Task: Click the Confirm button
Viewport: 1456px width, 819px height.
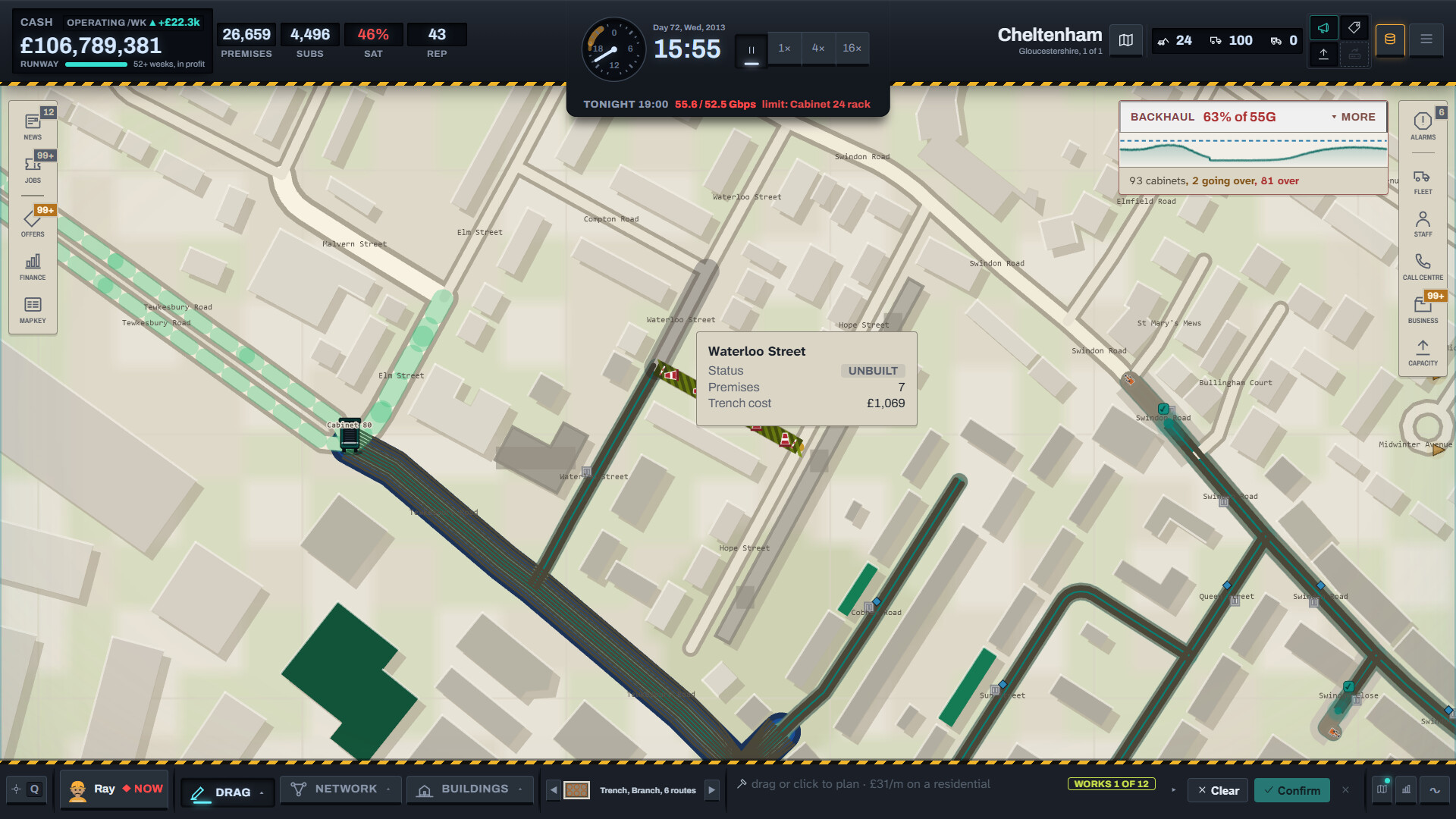Action: 1292,790
